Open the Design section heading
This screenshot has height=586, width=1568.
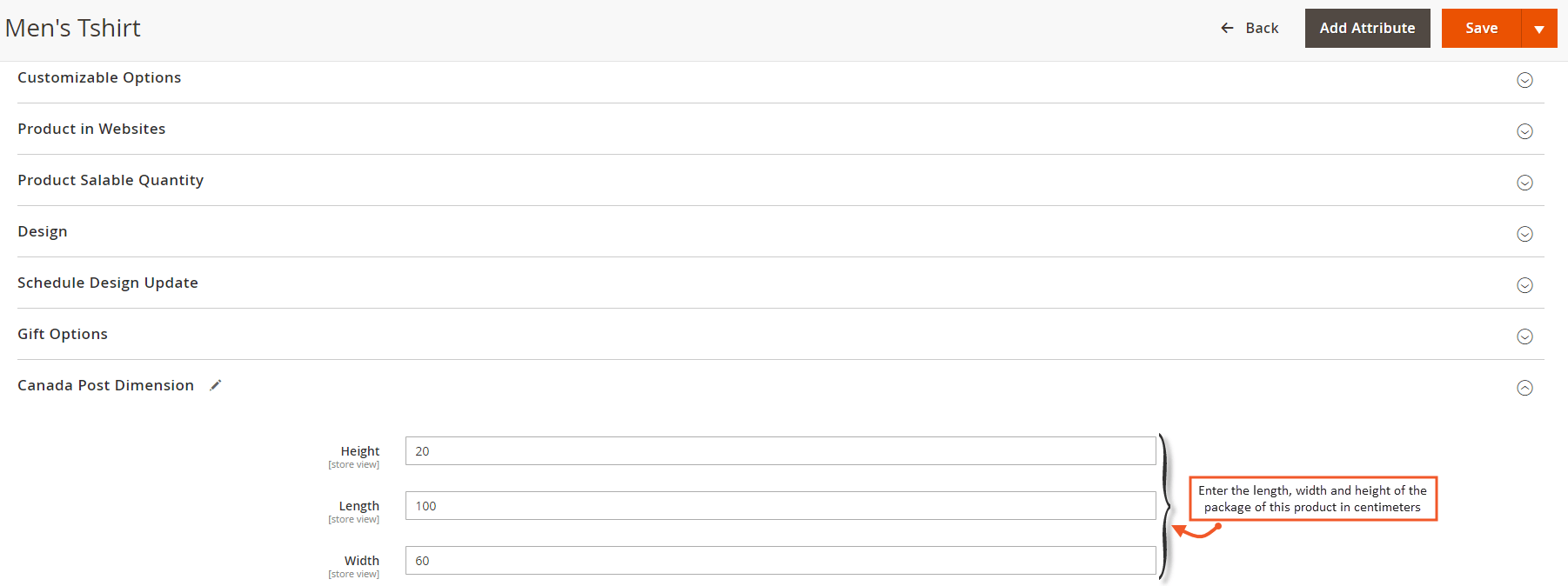click(43, 231)
